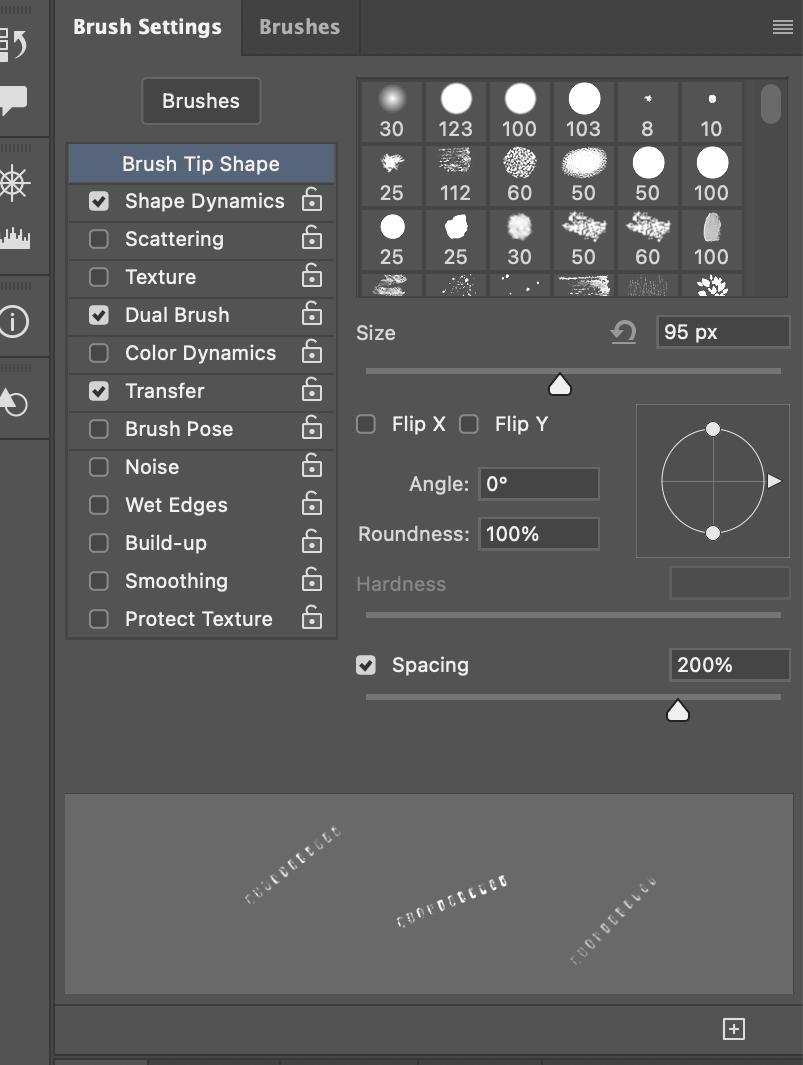Uncheck the Transfer option
Screen dimensions: 803x1065
99,391
